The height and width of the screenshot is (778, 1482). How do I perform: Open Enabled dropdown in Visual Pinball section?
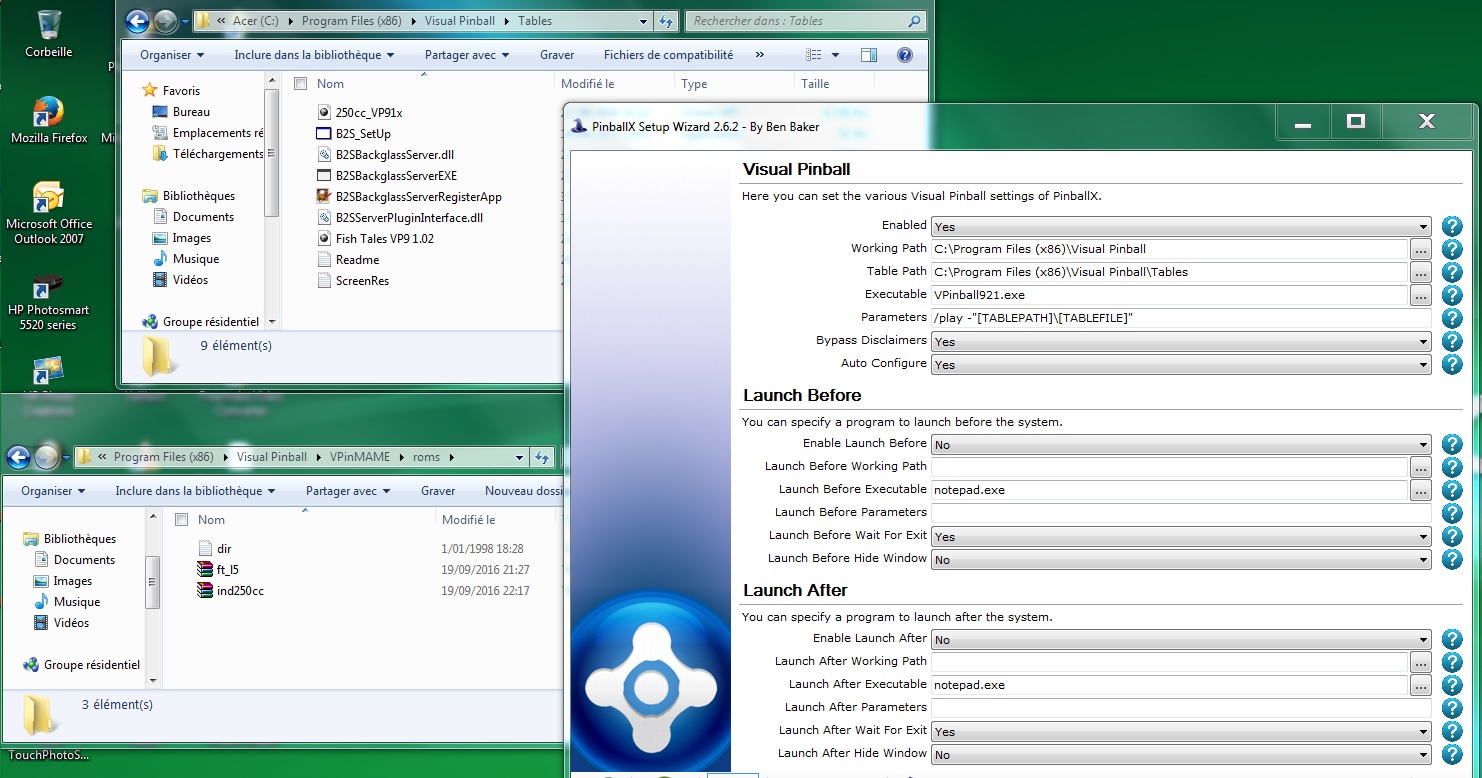tap(1181, 227)
